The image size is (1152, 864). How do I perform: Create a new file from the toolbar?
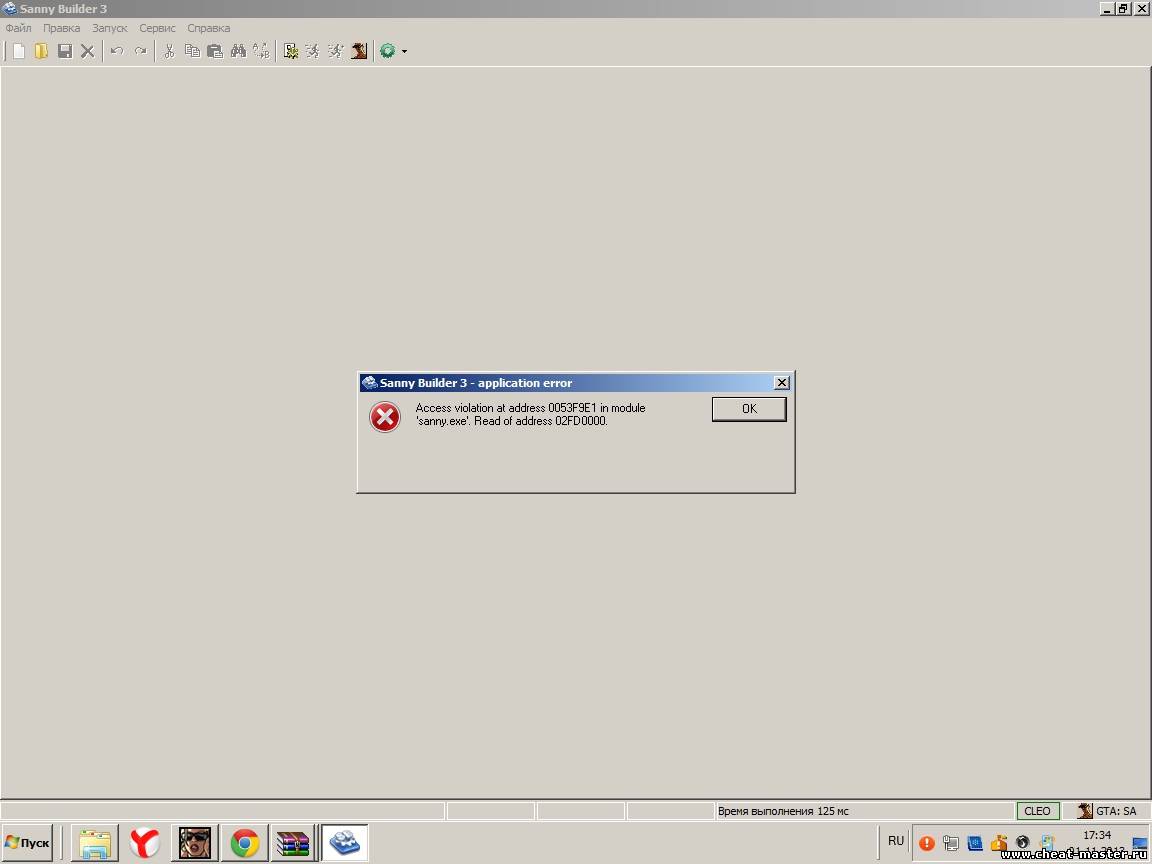pyautogui.click(x=19, y=51)
